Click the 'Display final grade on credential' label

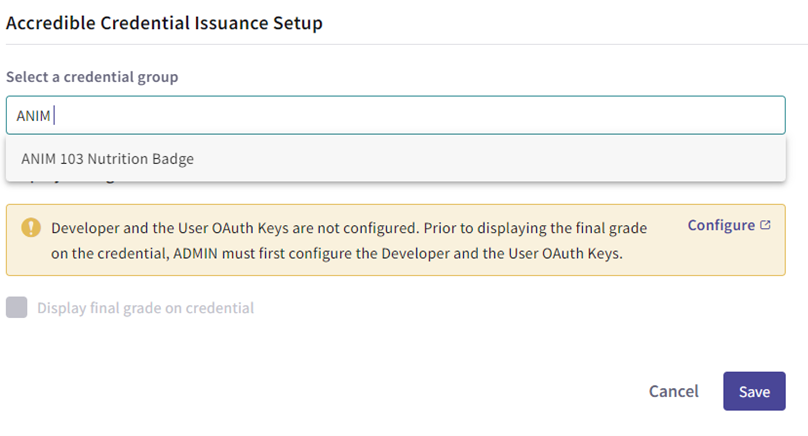(145, 308)
